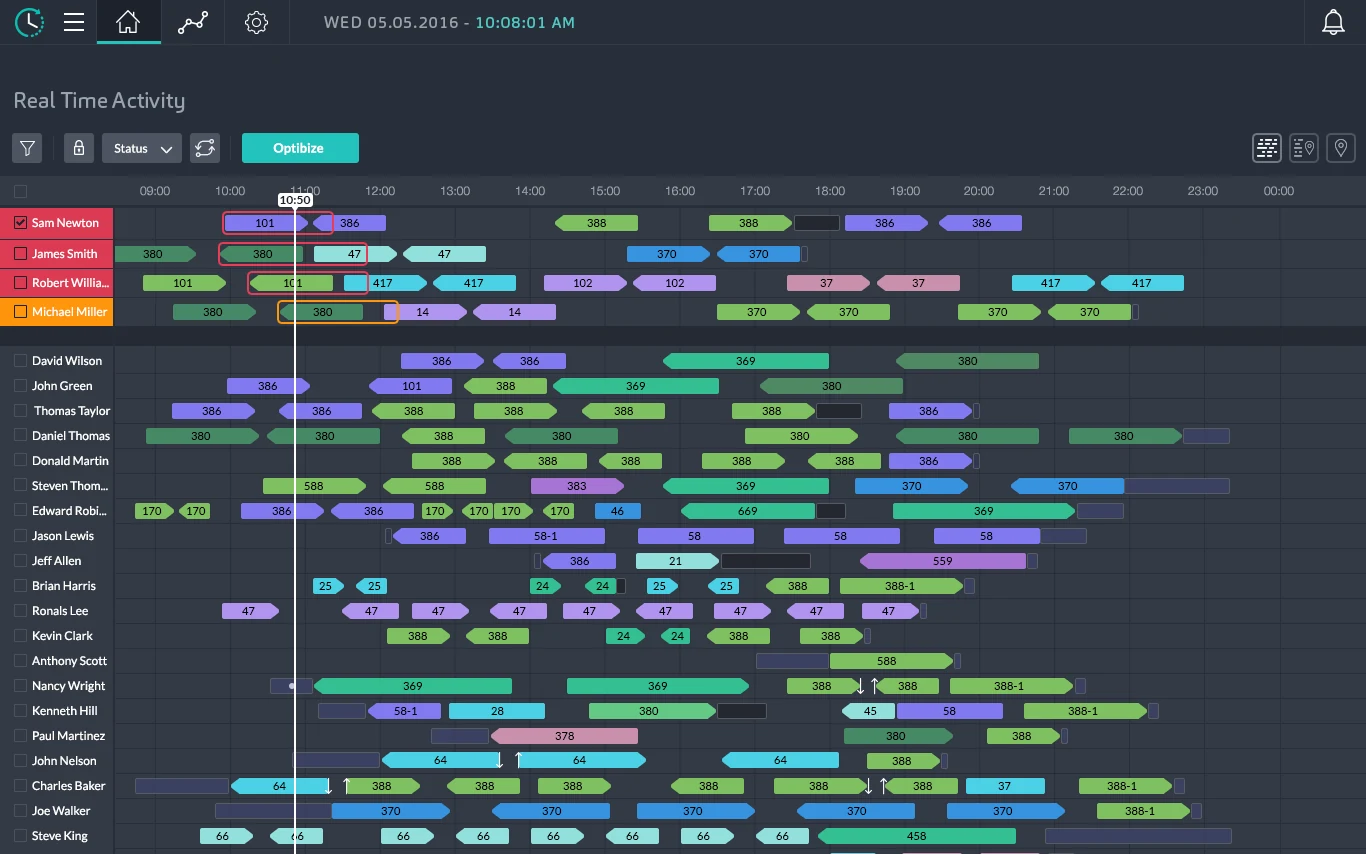The height and width of the screenshot is (854, 1366).
Task: Click the refresh sync icon
Action: coord(205,148)
